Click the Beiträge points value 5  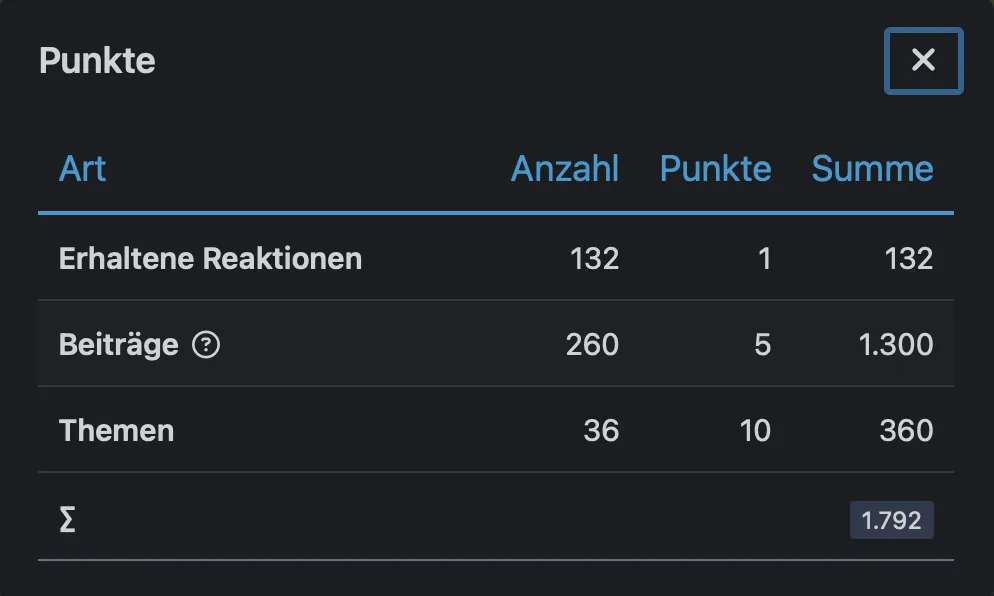click(x=763, y=345)
